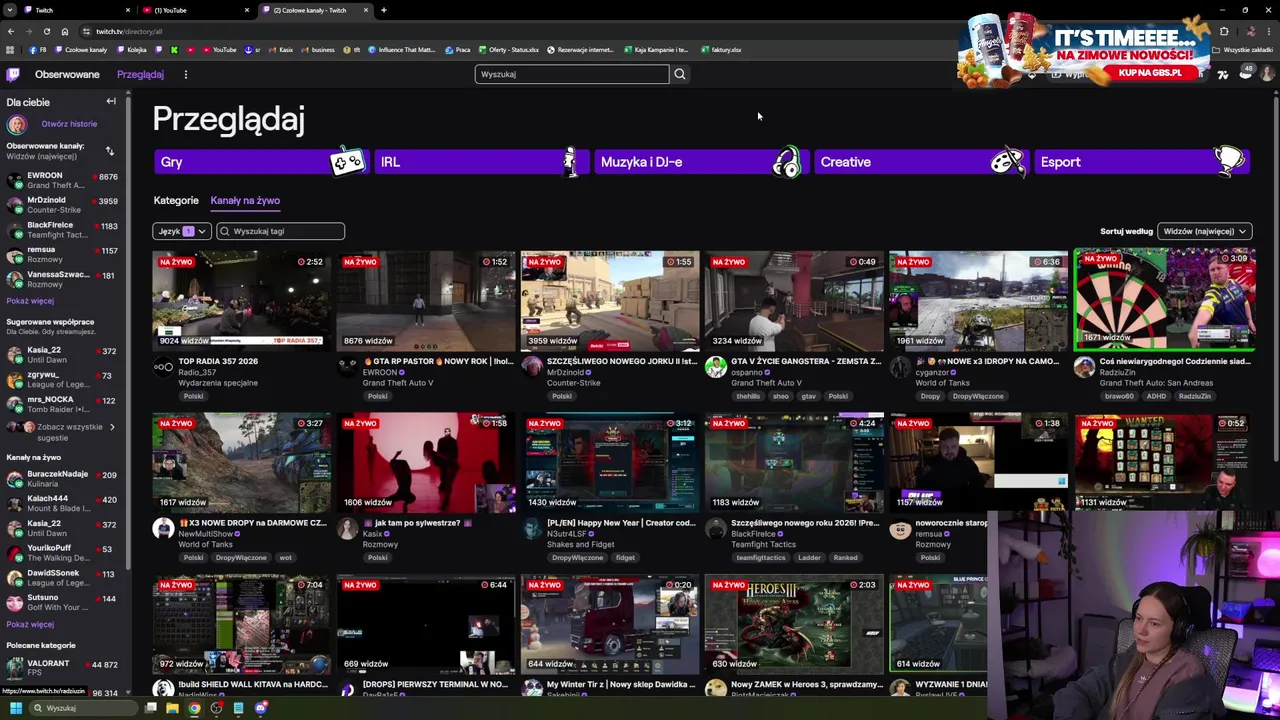The image size is (1280, 720).
Task: Click VanessaSzwac channel in sidebar
Action: click(x=63, y=279)
